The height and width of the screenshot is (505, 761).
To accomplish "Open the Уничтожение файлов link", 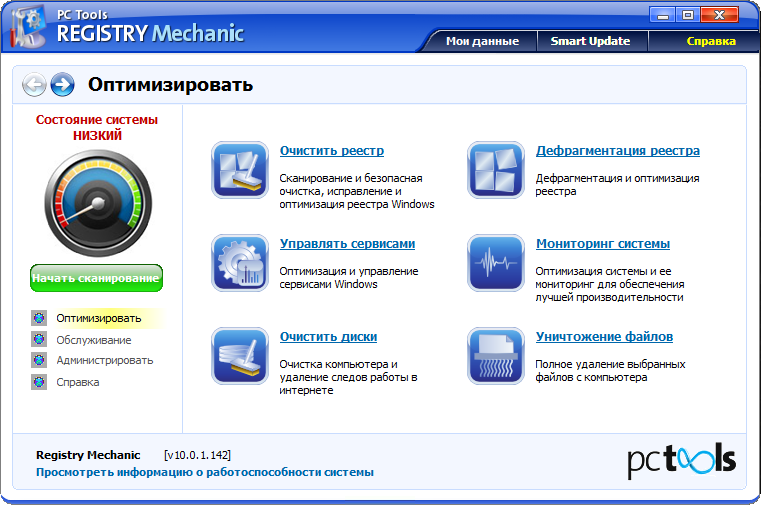I will coord(604,337).
